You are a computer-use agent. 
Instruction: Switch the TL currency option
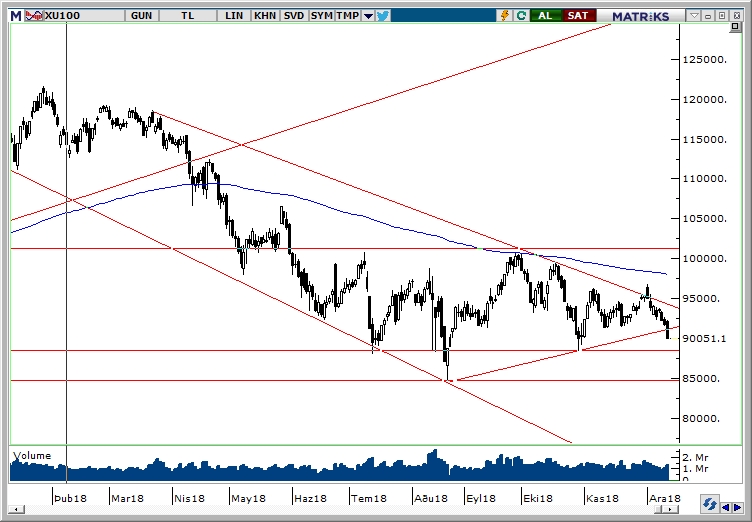[x=188, y=16]
